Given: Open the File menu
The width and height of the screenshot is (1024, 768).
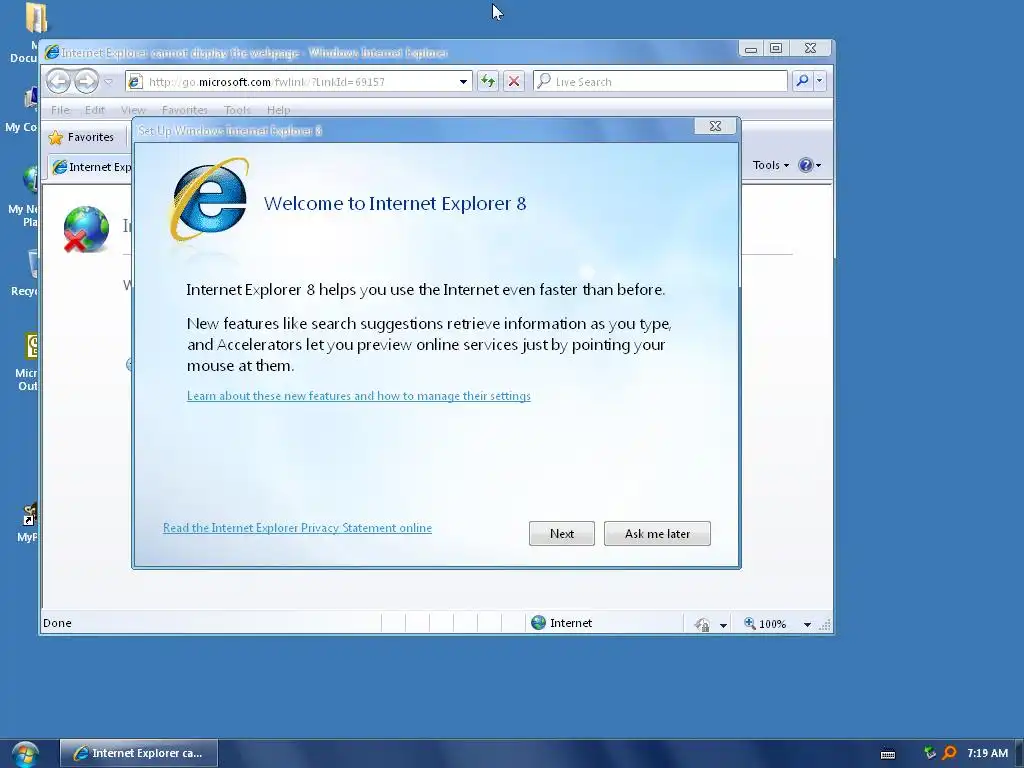Looking at the screenshot, I should click(60, 110).
